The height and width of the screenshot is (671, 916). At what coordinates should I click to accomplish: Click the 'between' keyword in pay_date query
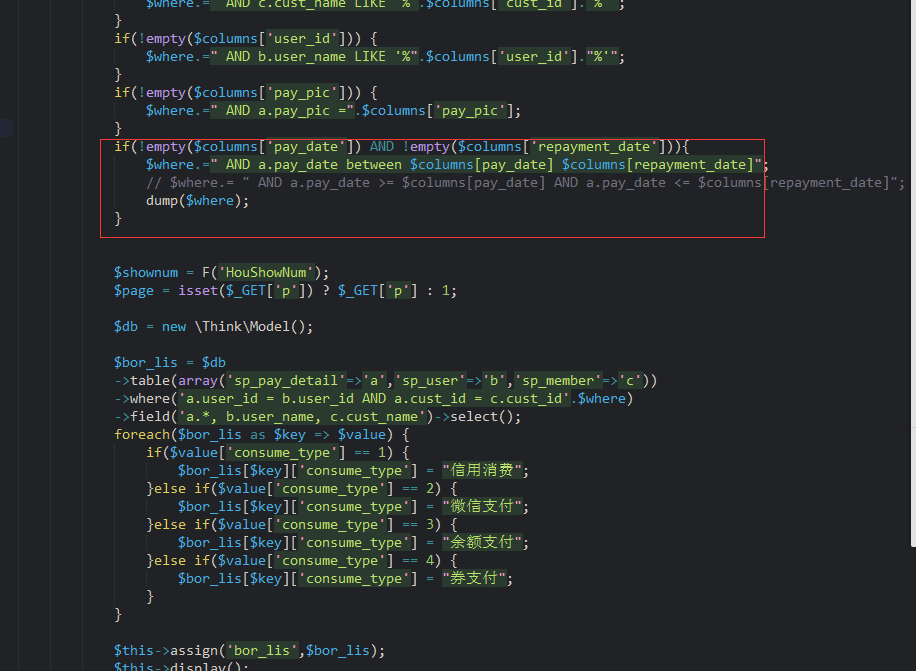(373, 164)
